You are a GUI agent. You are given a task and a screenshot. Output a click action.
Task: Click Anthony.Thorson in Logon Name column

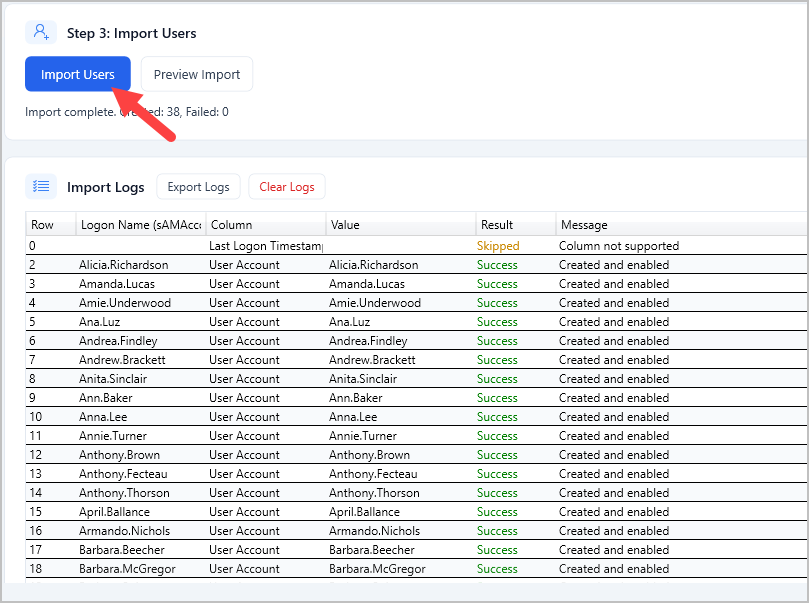(x=124, y=493)
